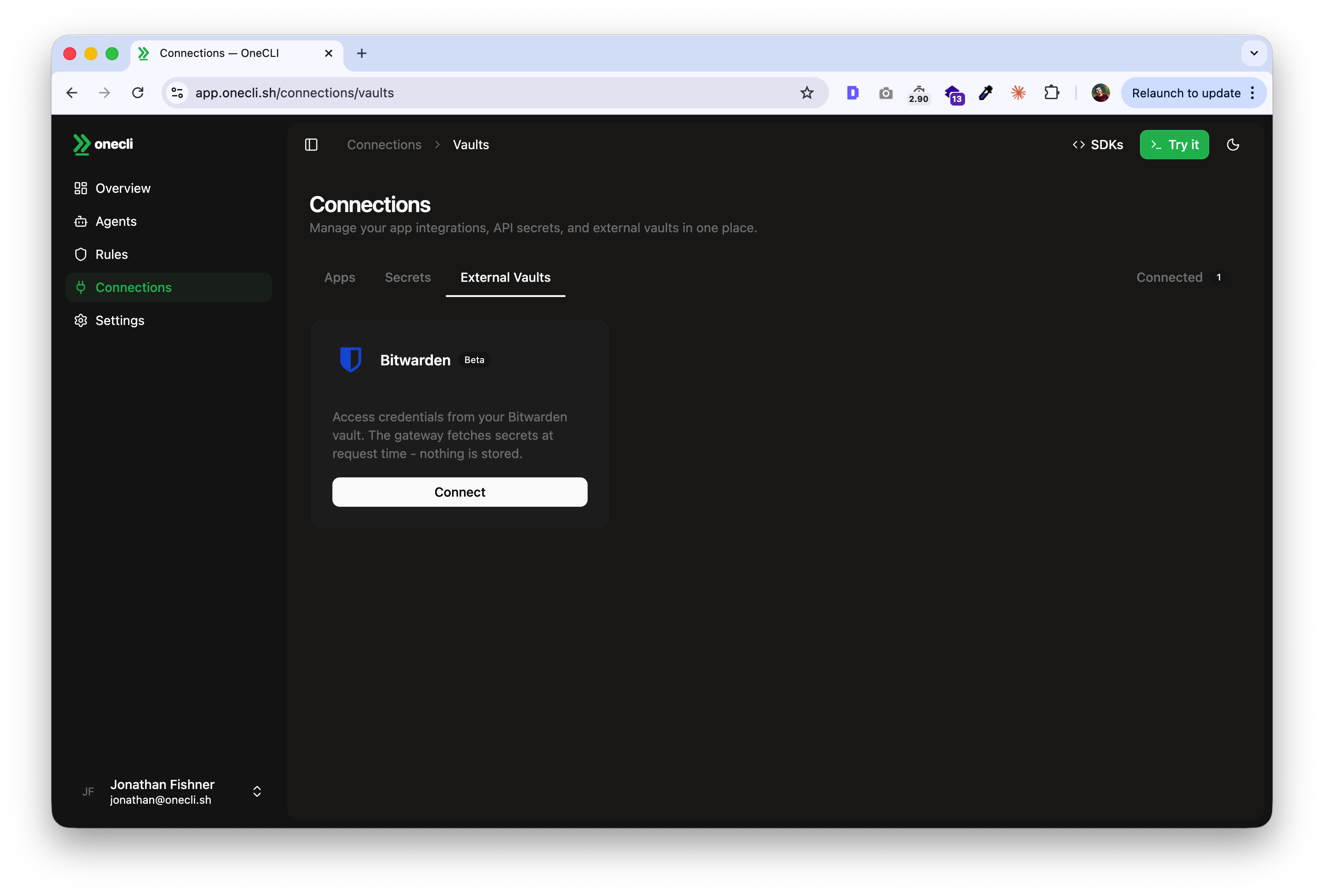Screen dimensions: 1324x896
Task: Click the green Try it button
Action: pyautogui.click(x=1174, y=144)
